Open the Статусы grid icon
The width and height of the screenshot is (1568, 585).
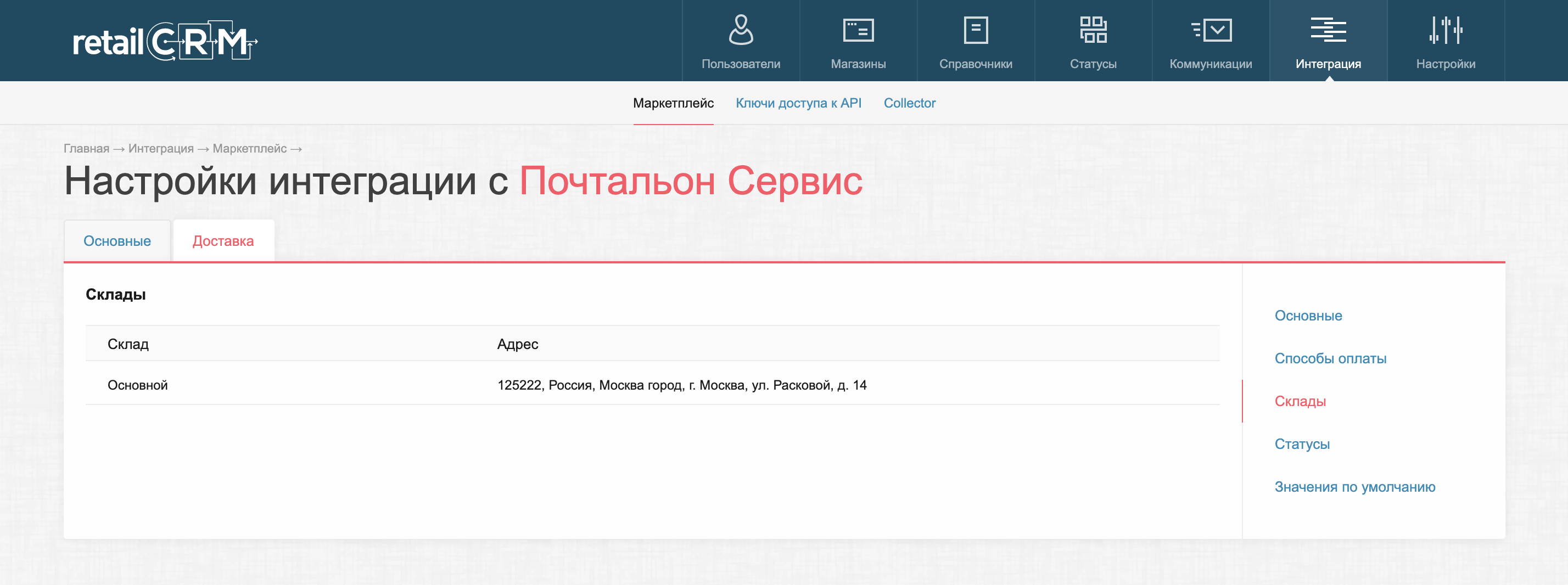tap(1093, 30)
